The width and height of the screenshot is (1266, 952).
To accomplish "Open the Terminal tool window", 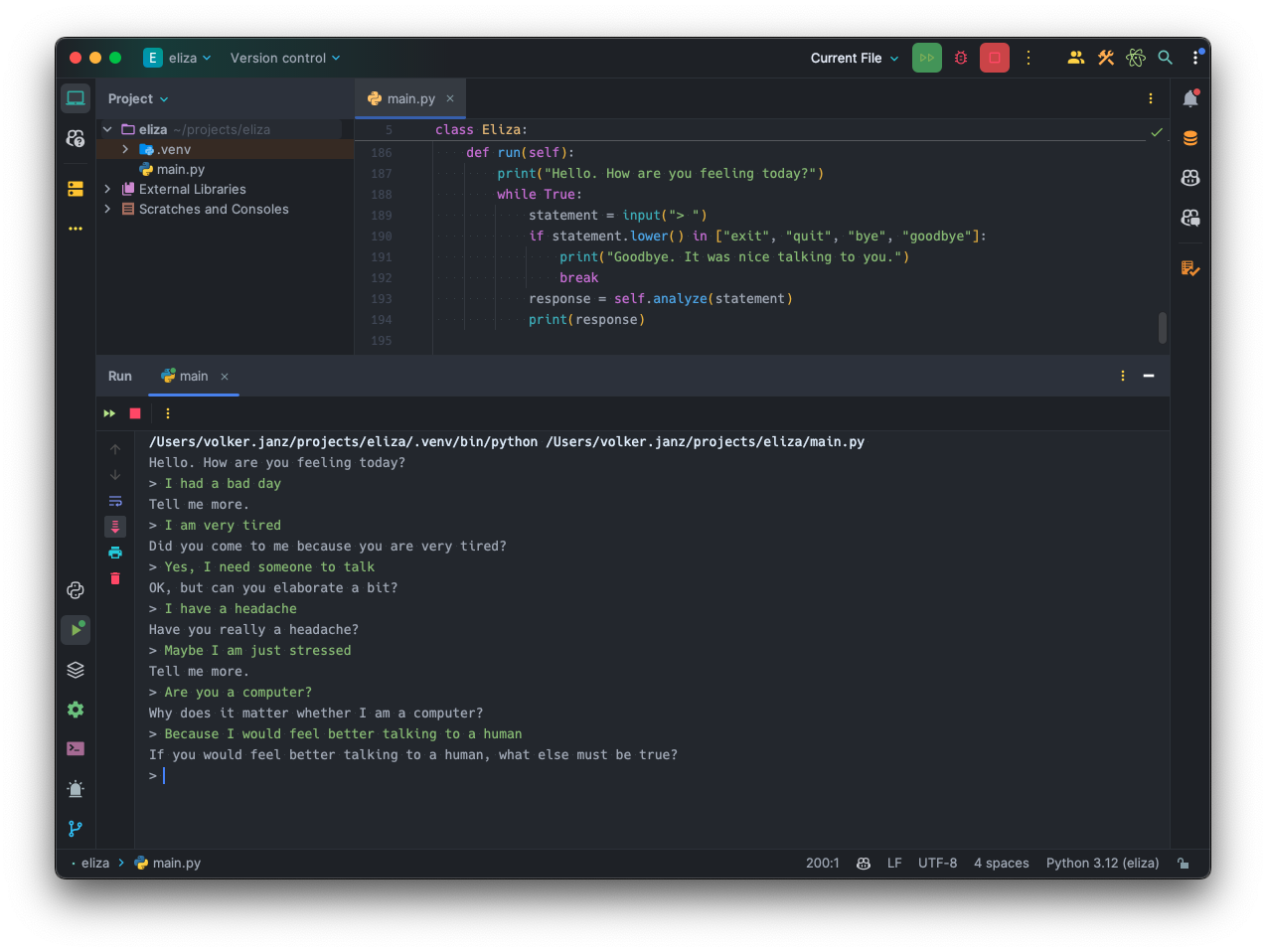I will [76, 748].
